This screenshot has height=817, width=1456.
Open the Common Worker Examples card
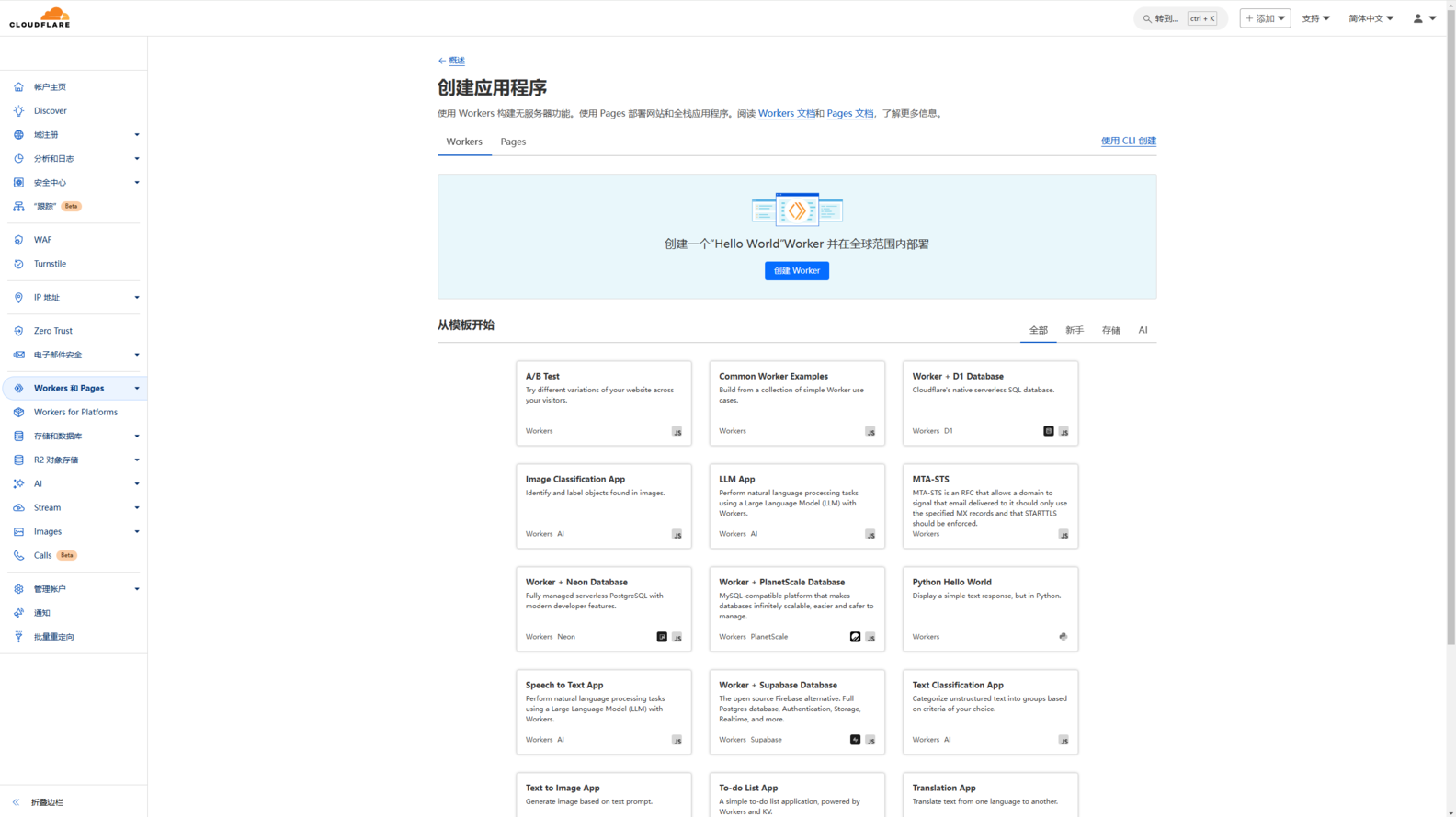(797, 403)
